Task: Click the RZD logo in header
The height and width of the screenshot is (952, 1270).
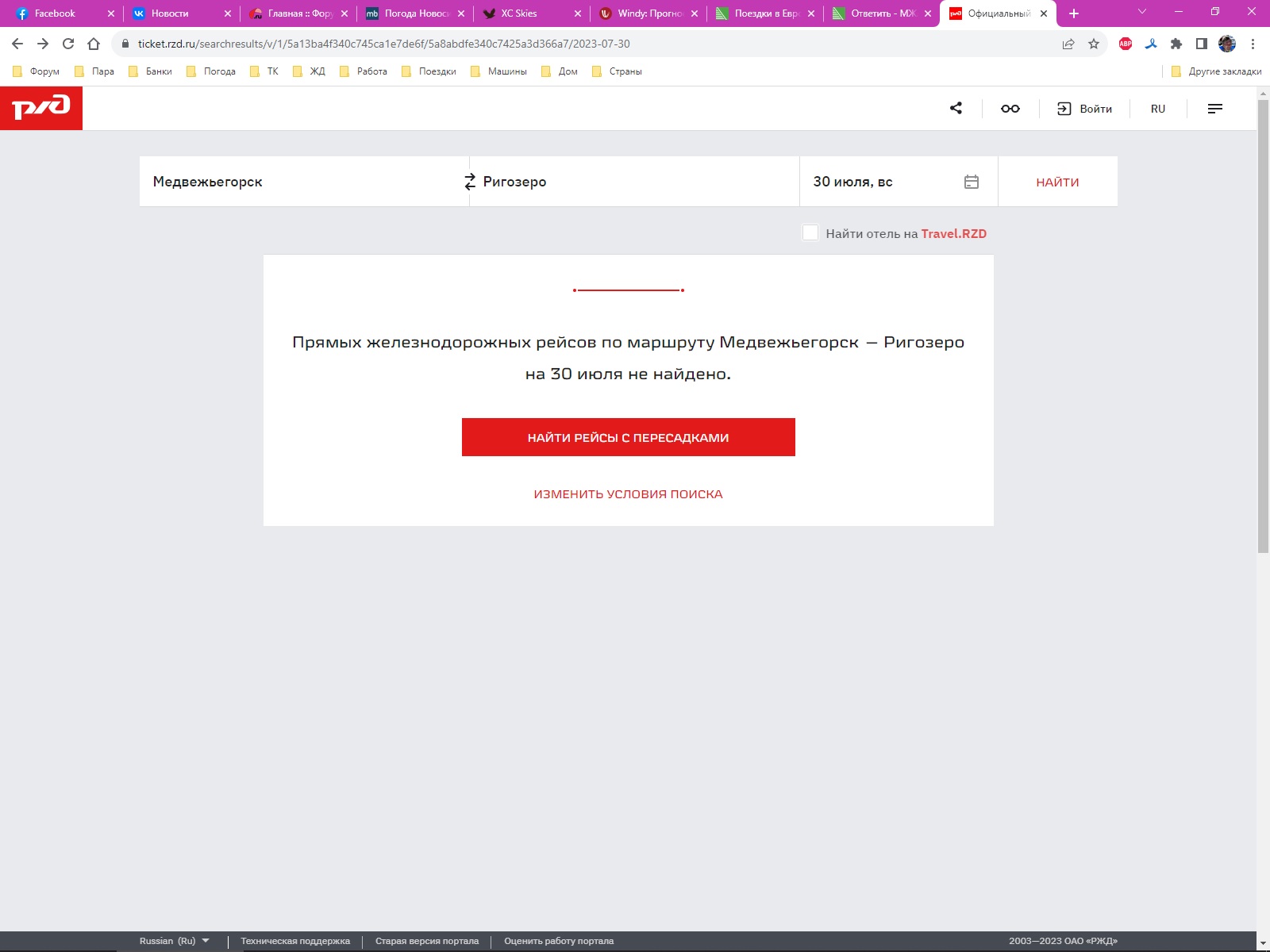Action: click(41, 108)
